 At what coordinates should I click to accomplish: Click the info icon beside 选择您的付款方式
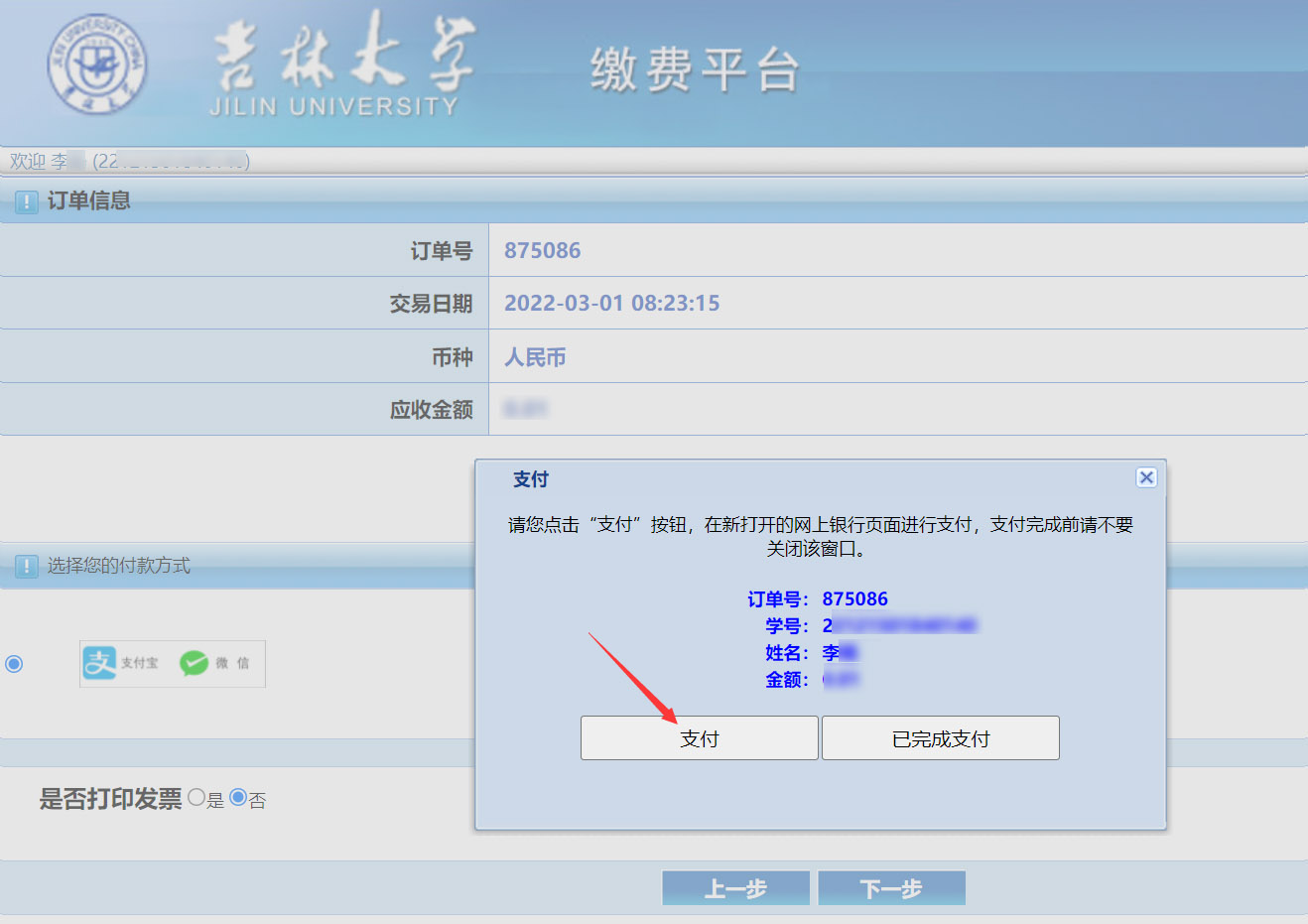pyautogui.click(x=27, y=566)
